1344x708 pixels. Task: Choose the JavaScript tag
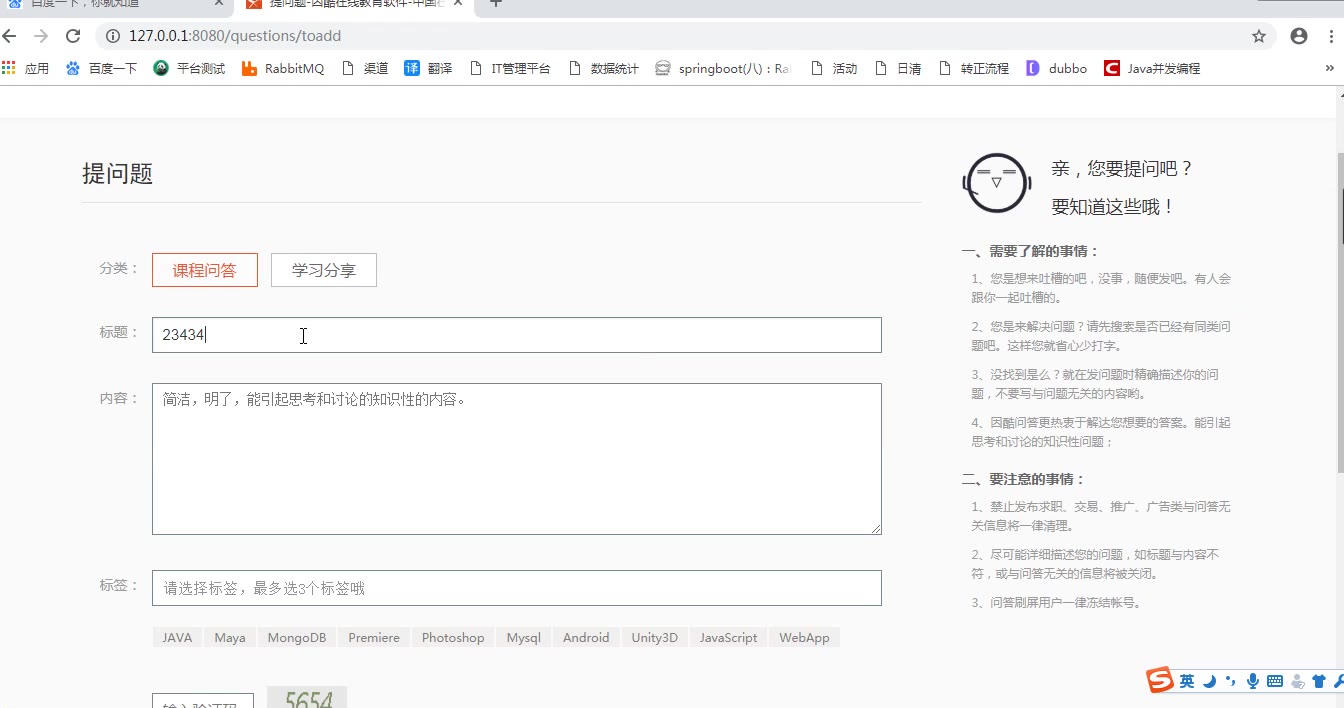point(728,637)
